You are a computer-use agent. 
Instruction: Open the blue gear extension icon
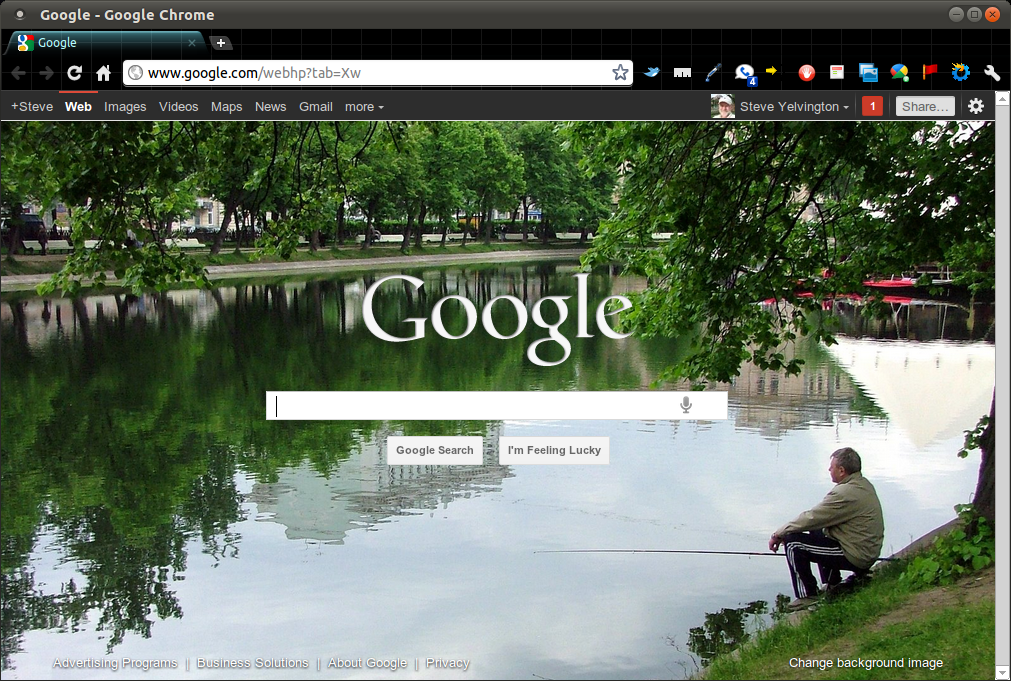961,72
